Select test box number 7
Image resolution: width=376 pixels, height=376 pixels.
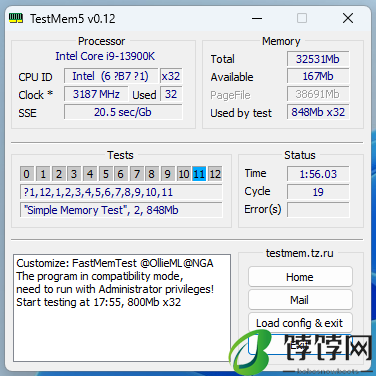[x=137, y=174]
